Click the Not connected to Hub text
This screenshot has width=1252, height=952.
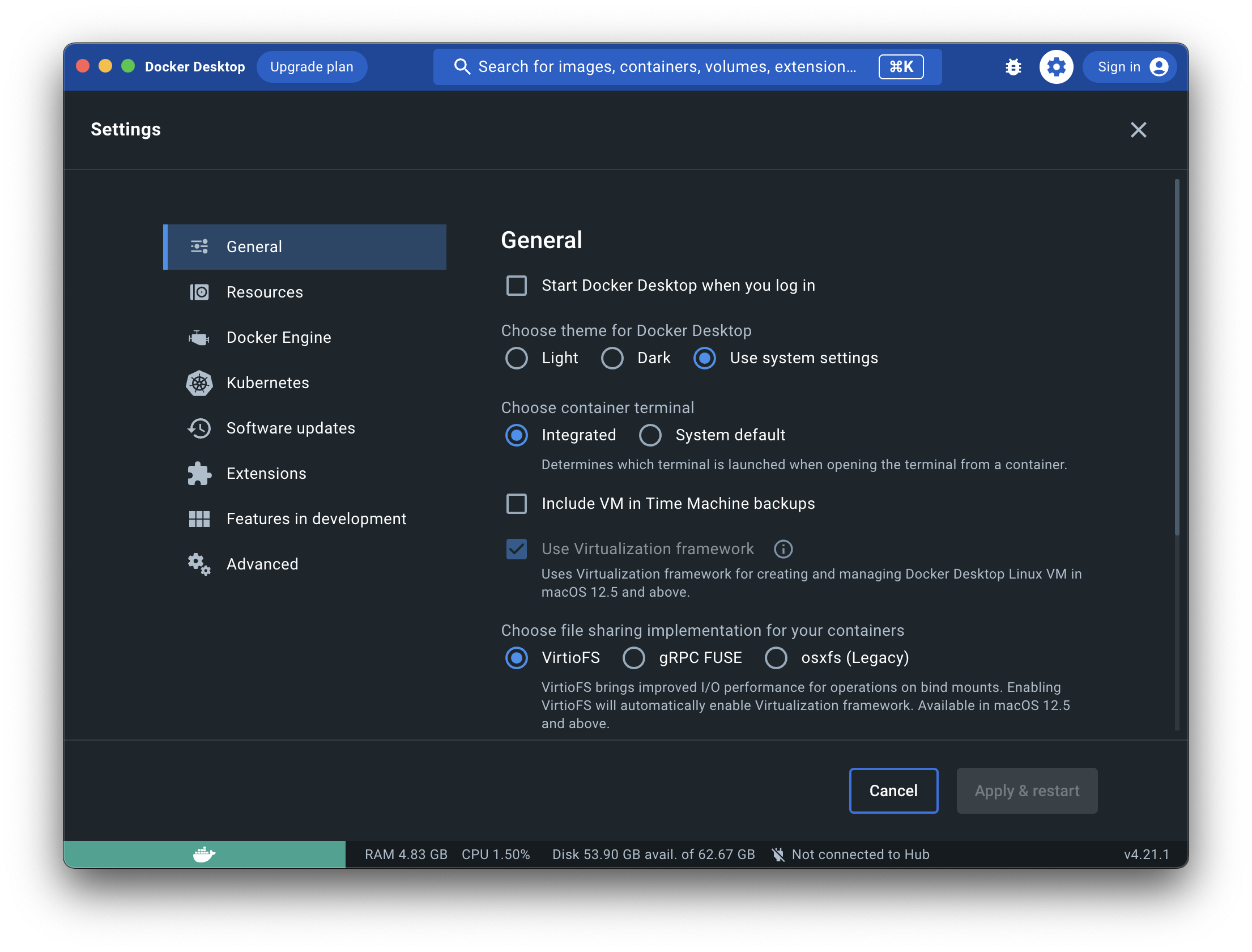(x=861, y=855)
